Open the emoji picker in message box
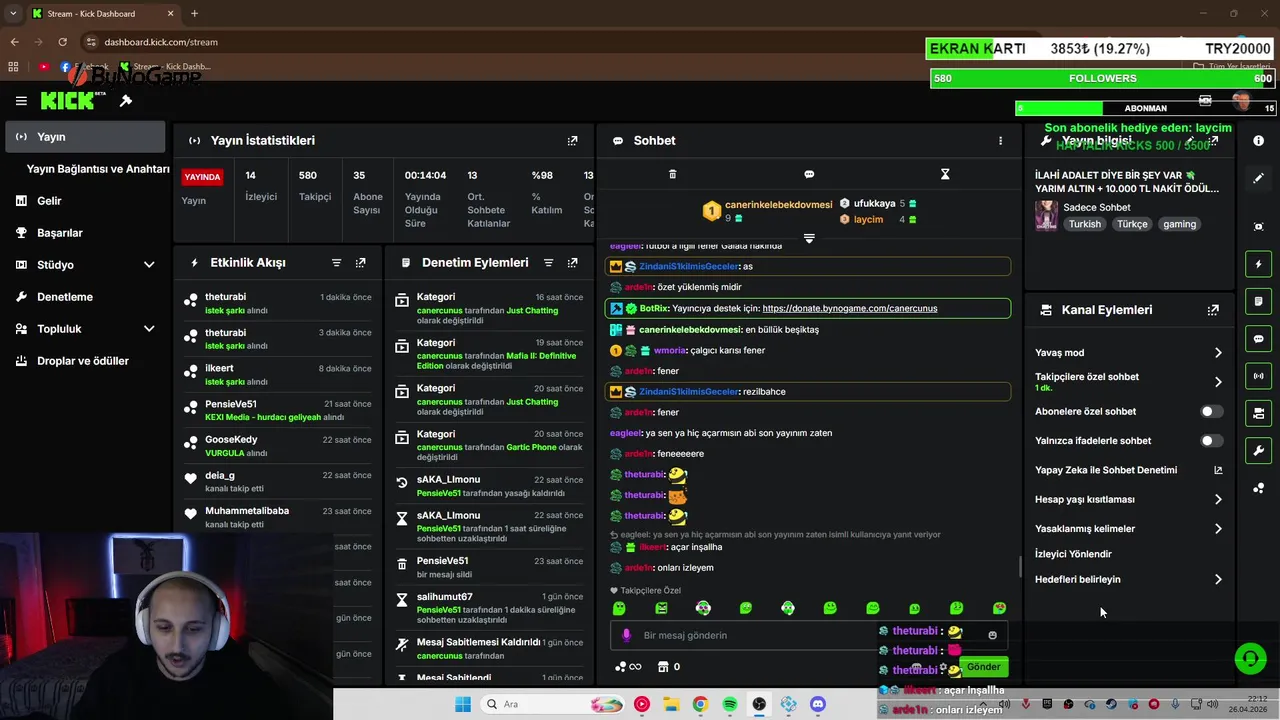The width and height of the screenshot is (1280, 720). pos(992,635)
